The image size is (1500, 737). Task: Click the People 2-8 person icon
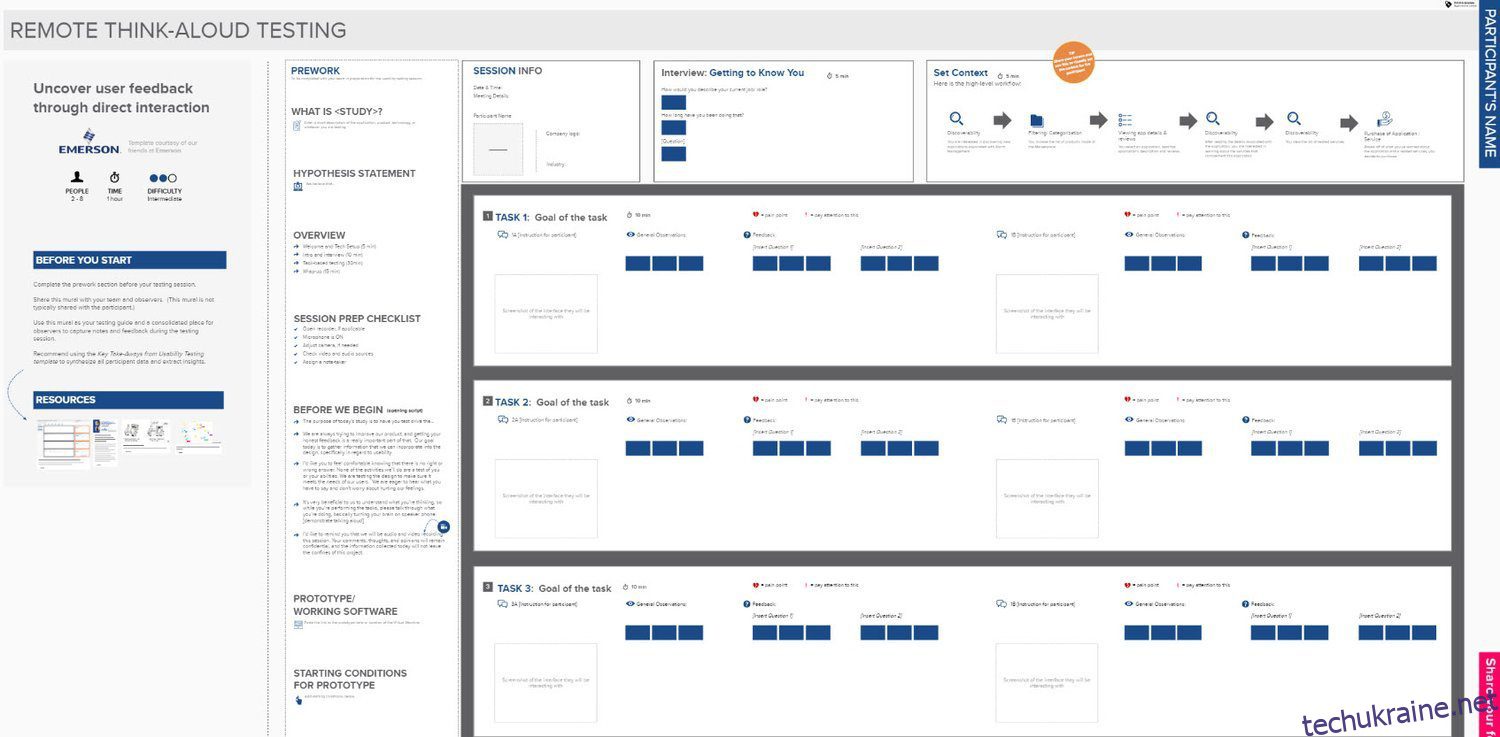77,178
